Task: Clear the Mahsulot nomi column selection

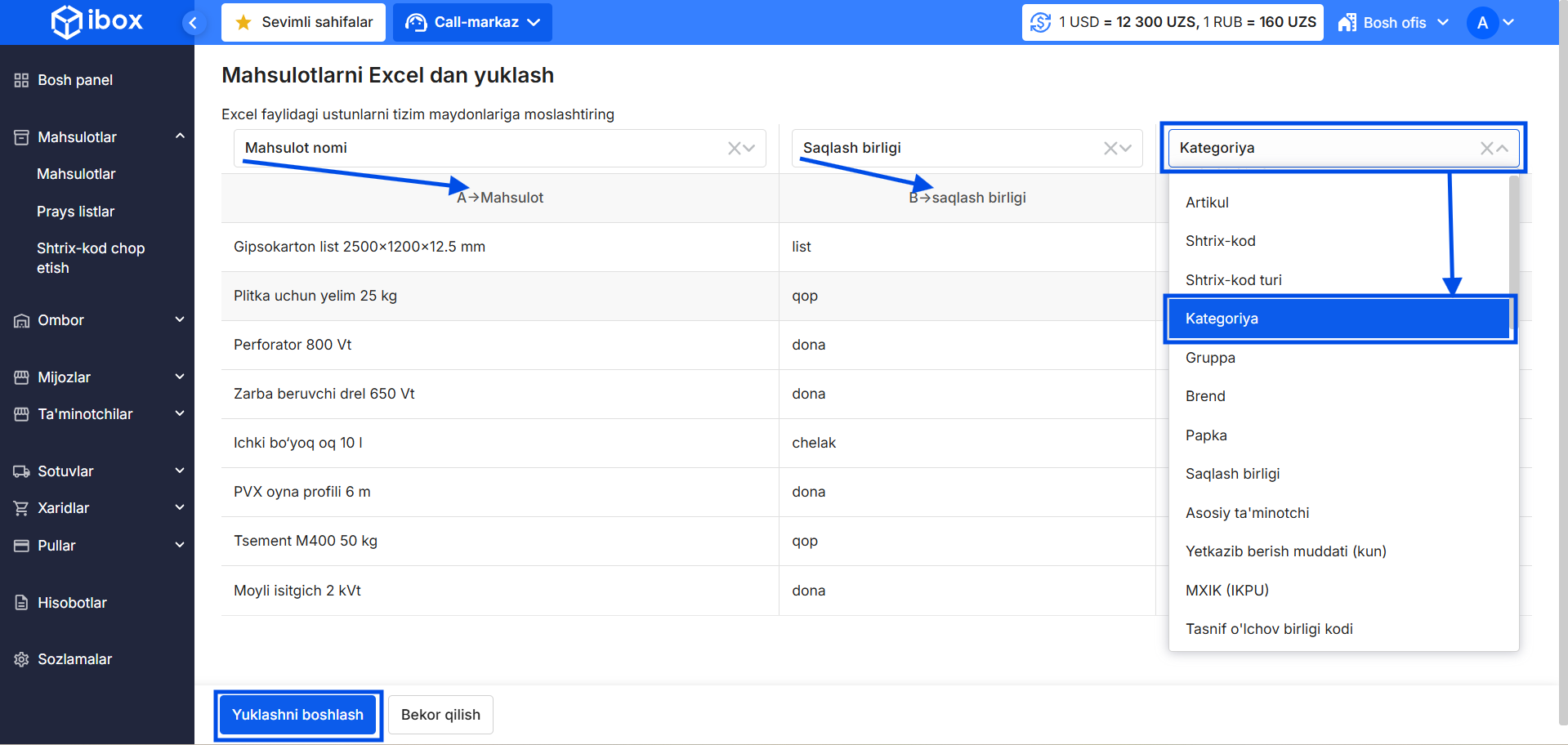Action: (x=734, y=148)
